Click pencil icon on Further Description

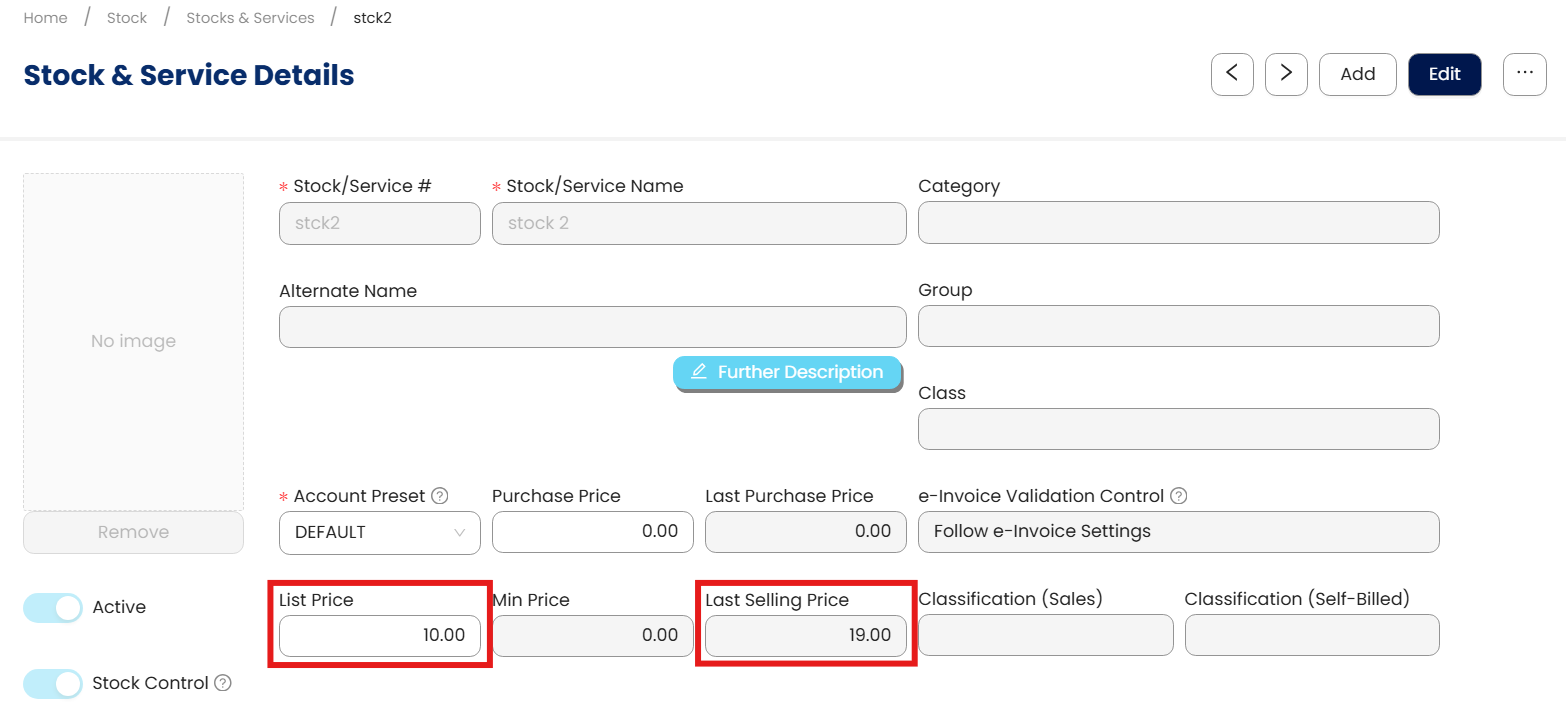click(x=699, y=372)
